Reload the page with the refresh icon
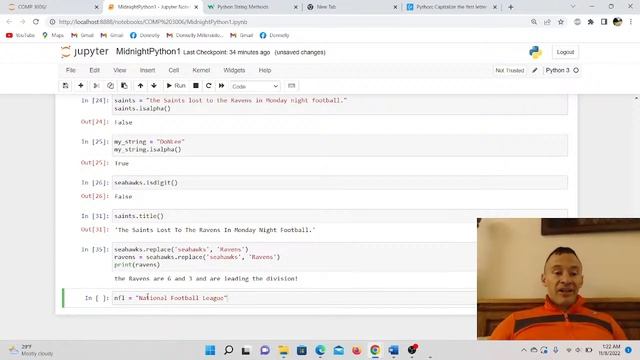This screenshot has height=360, width=640. [36, 22]
